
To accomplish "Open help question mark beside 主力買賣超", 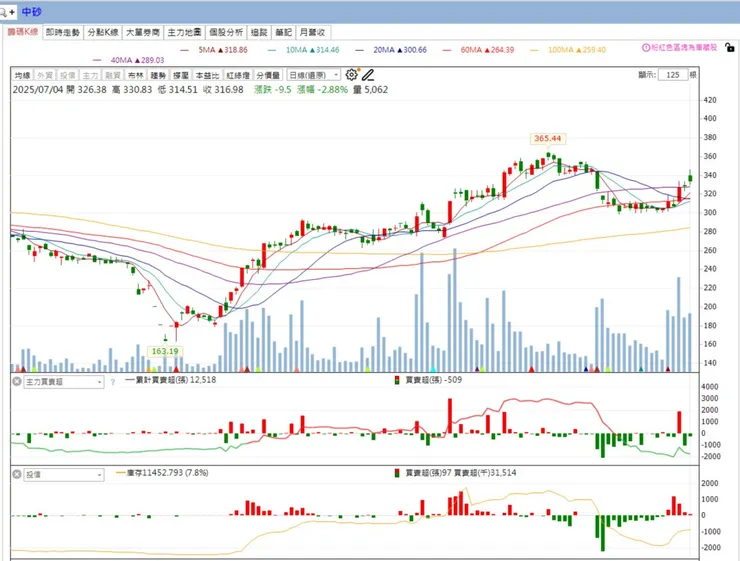I will [x=112, y=382].
